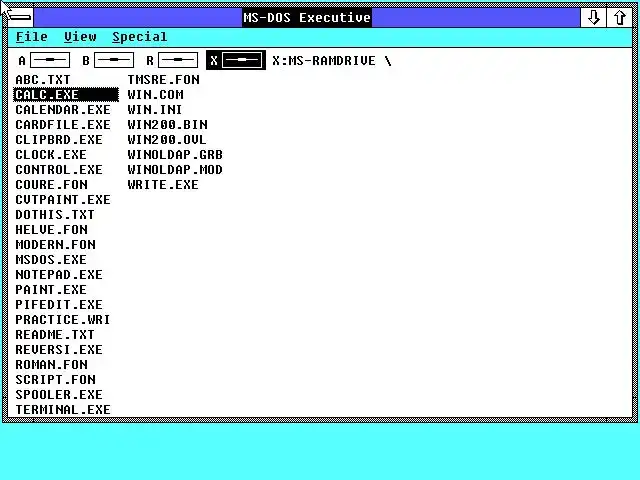Viewport: 640px width, 480px height.
Task: Select REVERSI.EXE file
Action: (59, 350)
